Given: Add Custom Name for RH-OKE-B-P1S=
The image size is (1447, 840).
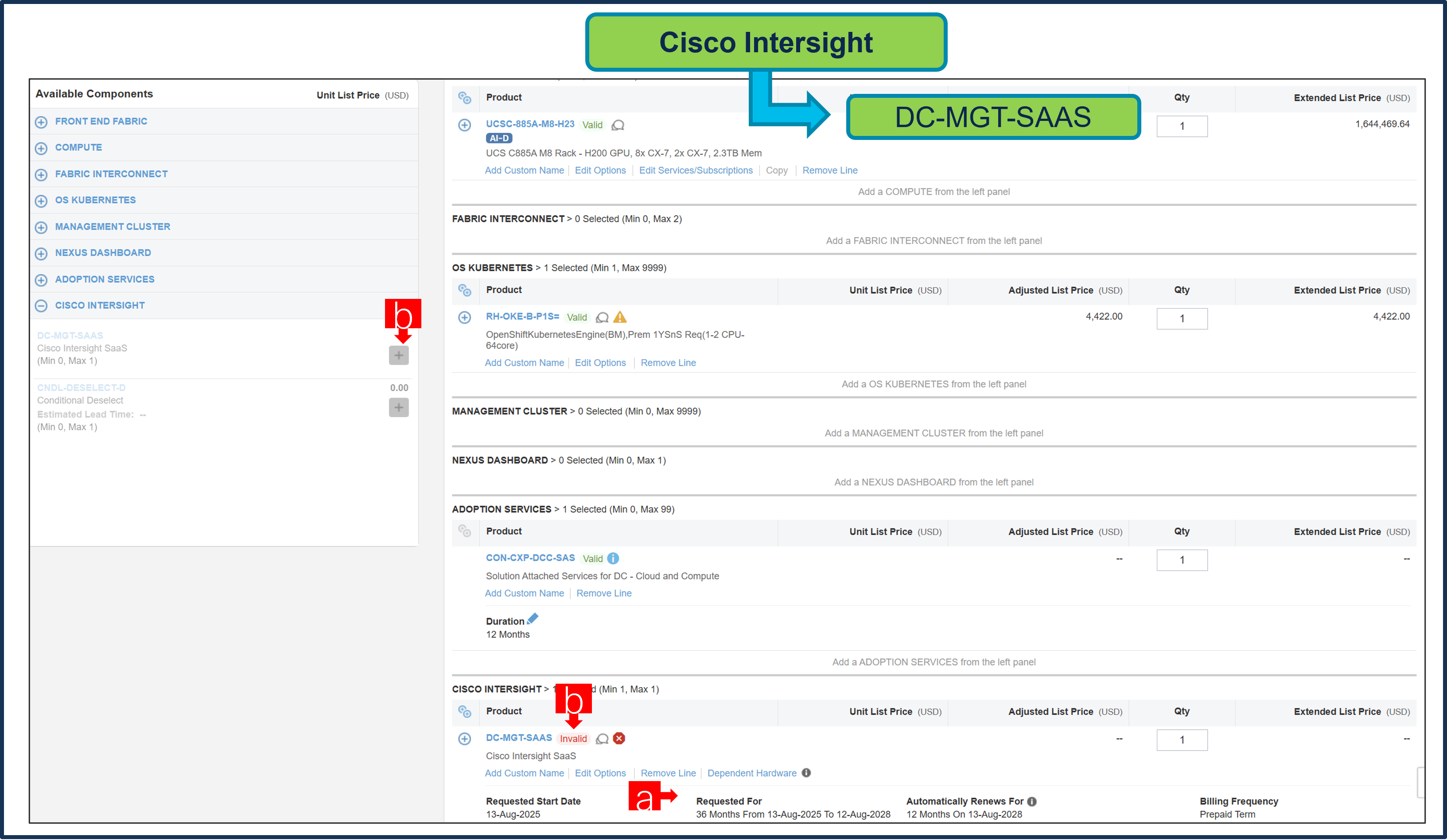Looking at the screenshot, I should point(524,363).
